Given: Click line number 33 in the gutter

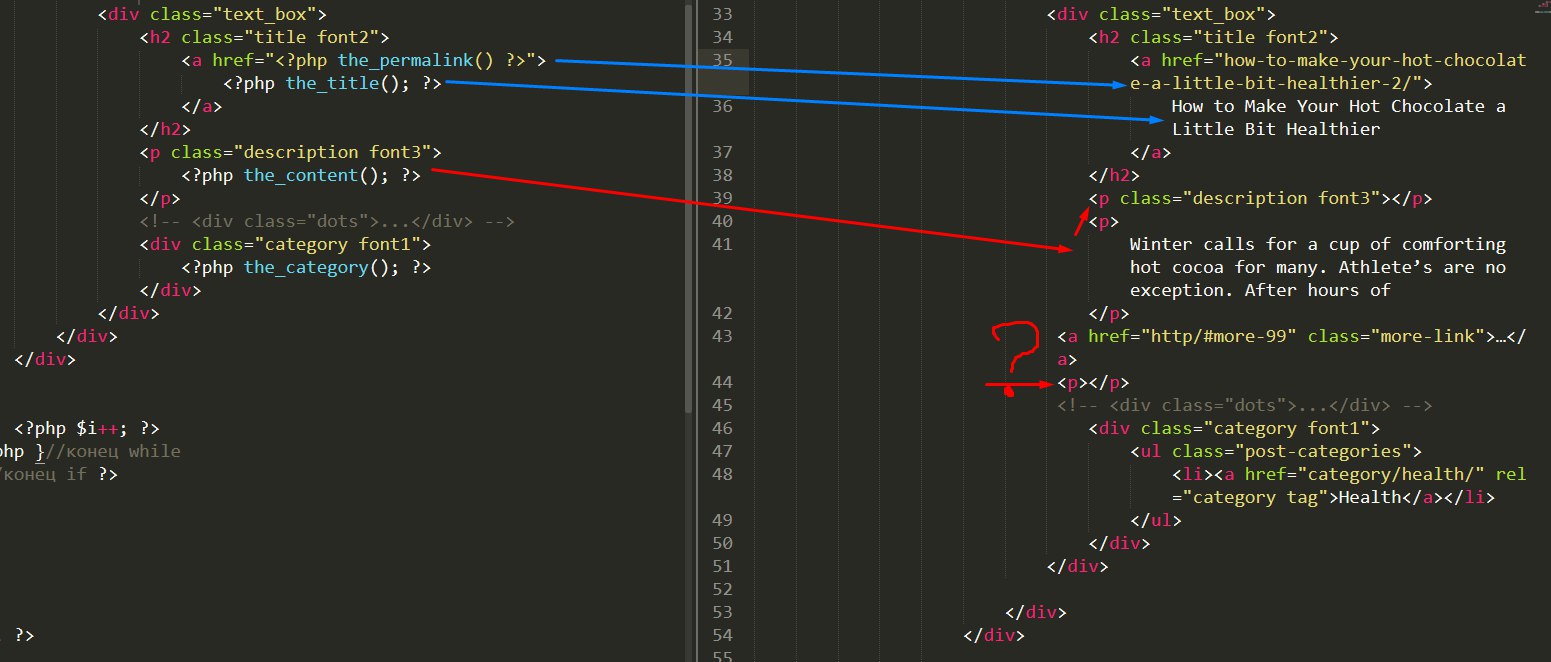Looking at the screenshot, I should click(722, 14).
